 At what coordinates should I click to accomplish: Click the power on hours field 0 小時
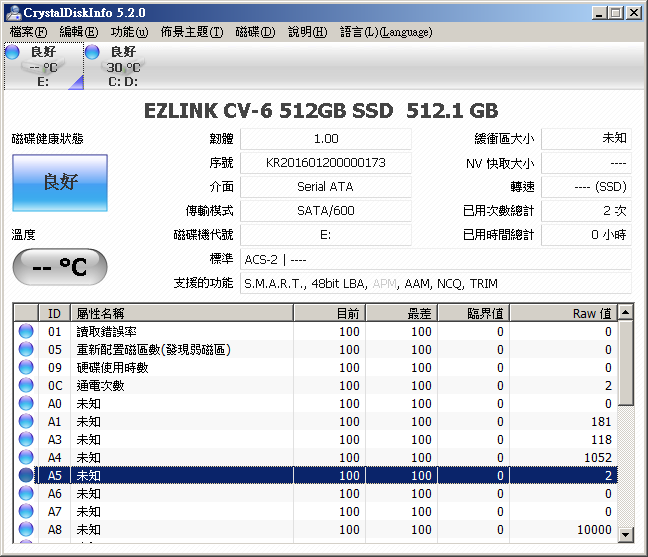point(586,235)
